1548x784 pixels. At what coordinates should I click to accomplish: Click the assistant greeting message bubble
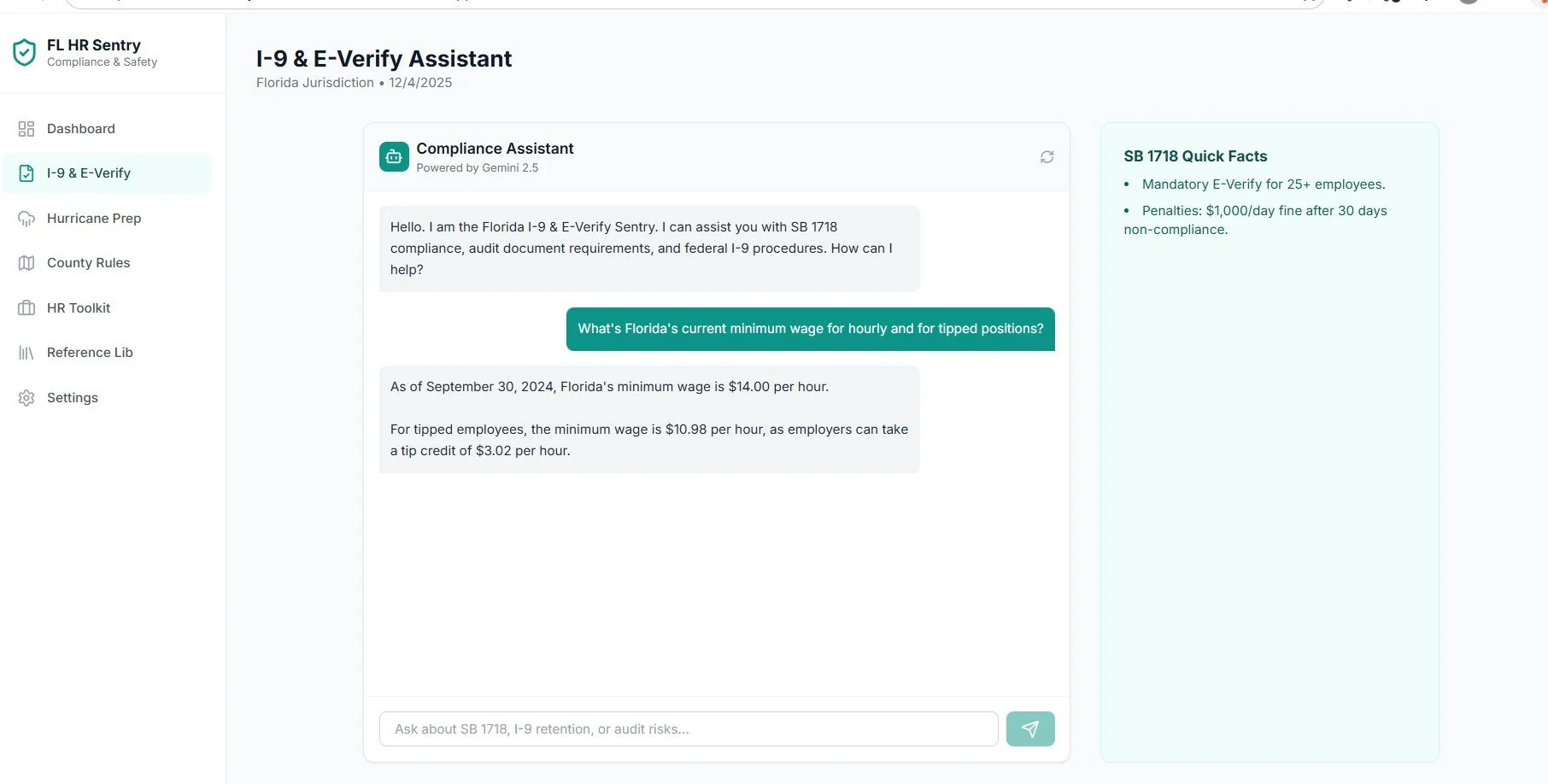649,249
